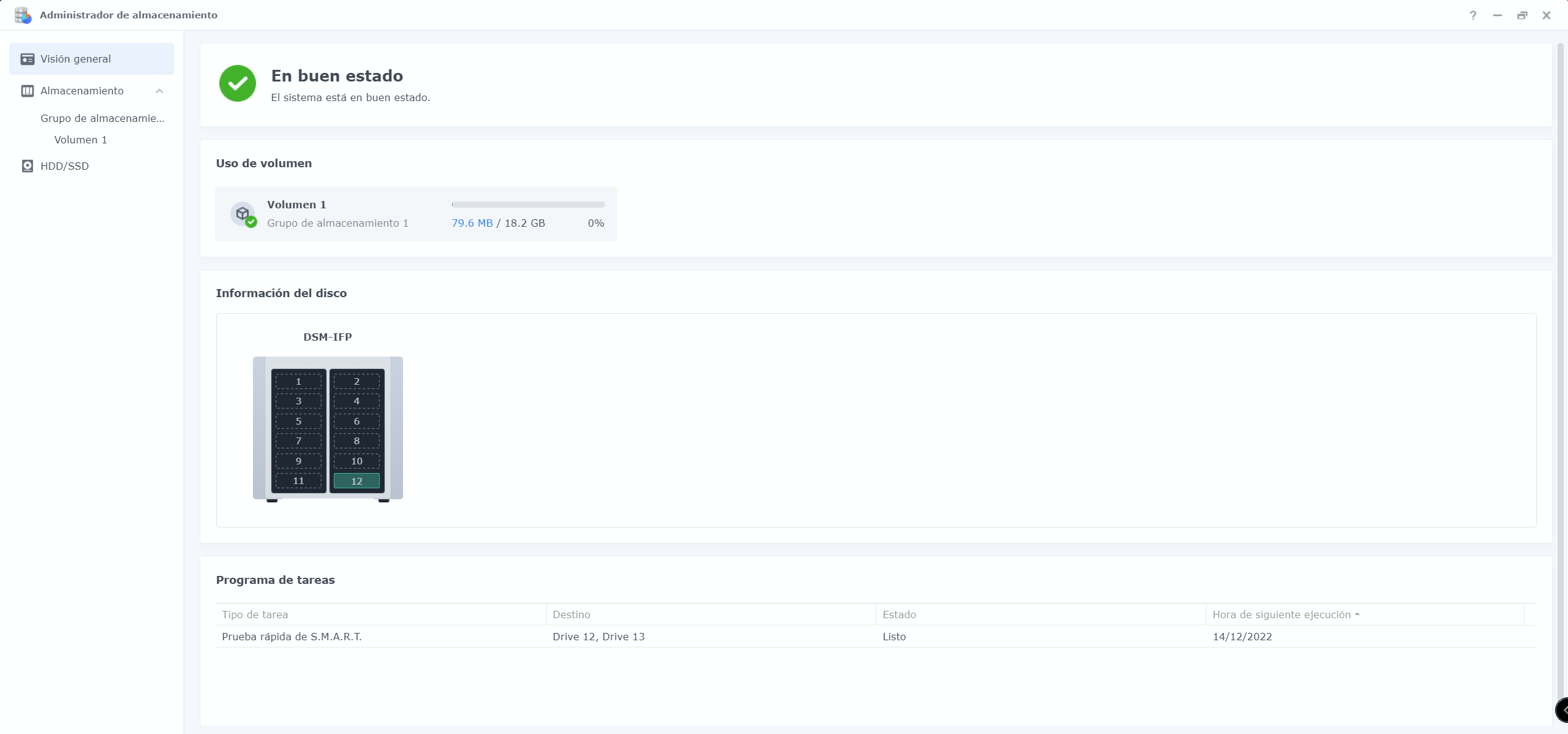The width and height of the screenshot is (1568, 734).
Task: Click the Estado column header
Action: point(899,615)
